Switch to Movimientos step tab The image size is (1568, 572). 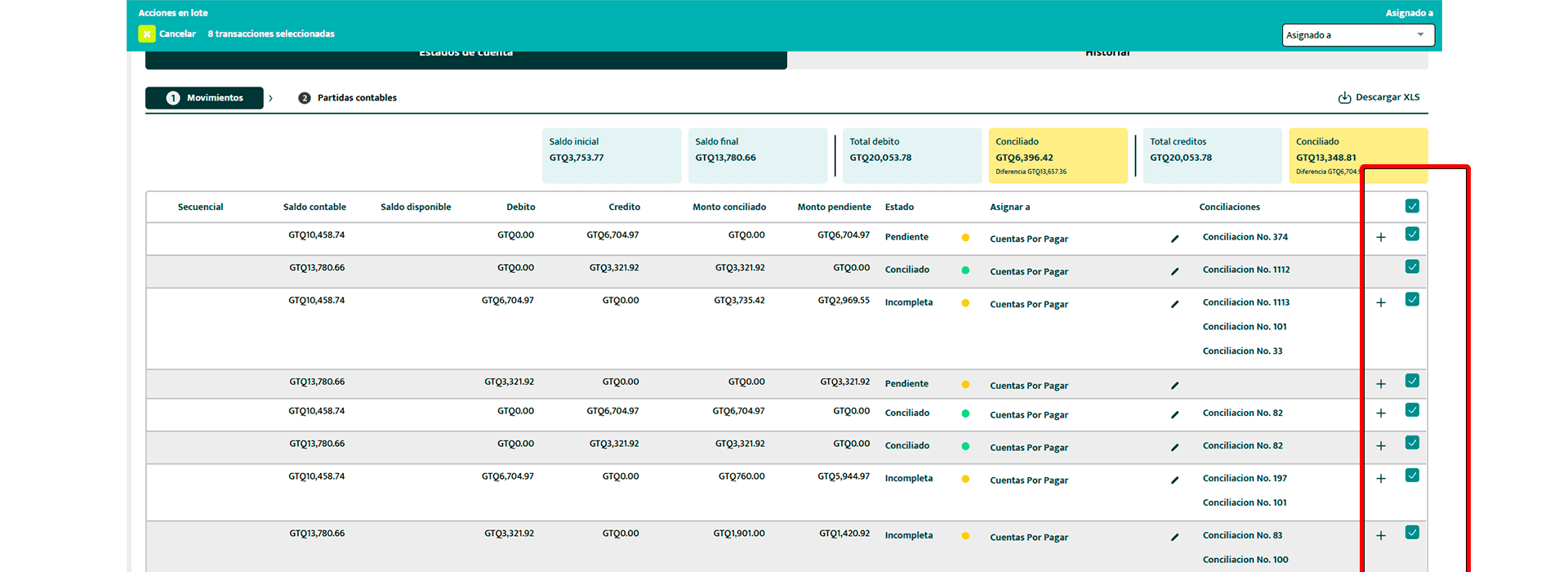[x=204, y=98]
